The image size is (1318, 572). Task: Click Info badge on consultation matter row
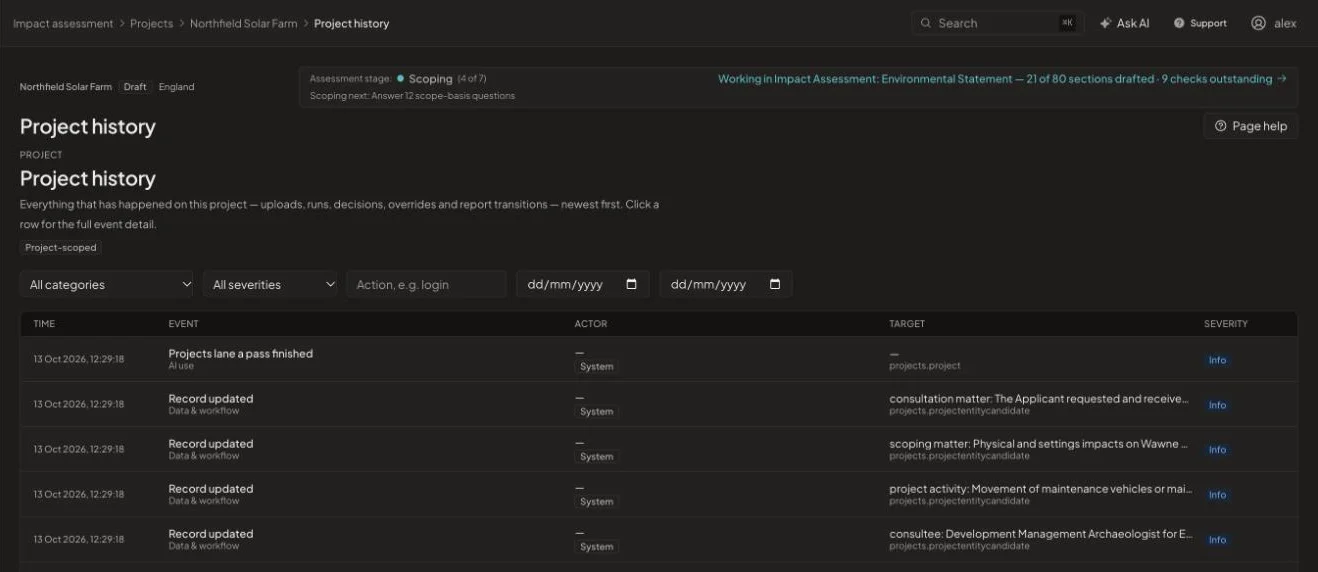coord(1217,405)
